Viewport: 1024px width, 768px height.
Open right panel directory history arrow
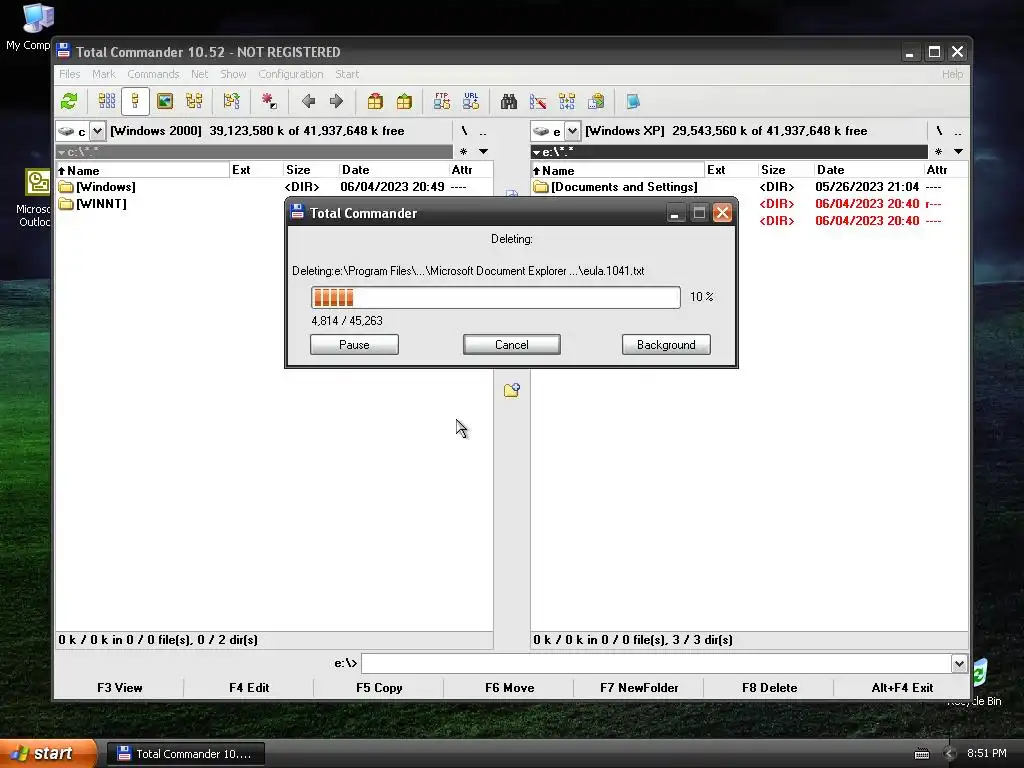tap(958, 152)
